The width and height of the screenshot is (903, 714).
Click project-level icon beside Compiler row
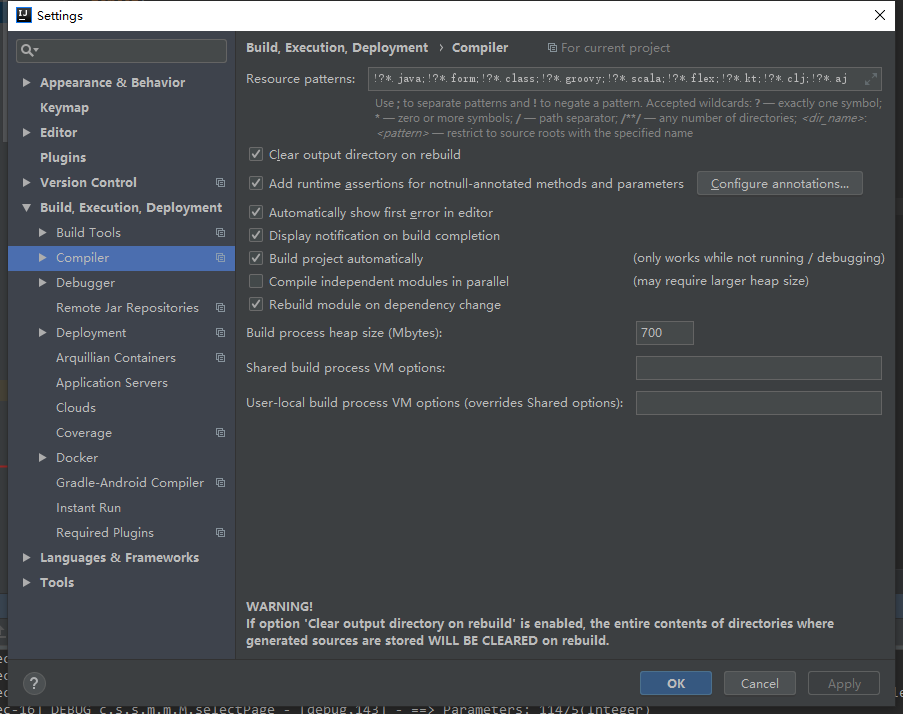(x=220, y=258)
